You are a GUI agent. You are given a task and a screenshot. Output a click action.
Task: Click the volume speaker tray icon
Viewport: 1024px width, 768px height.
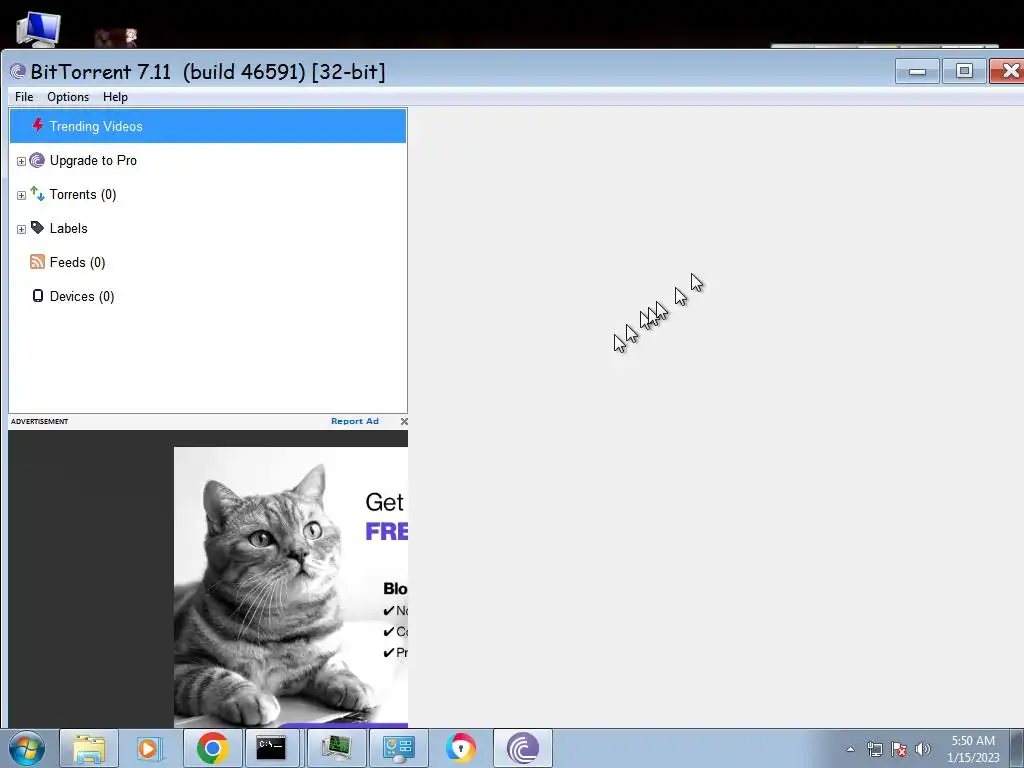coord(922,749)
